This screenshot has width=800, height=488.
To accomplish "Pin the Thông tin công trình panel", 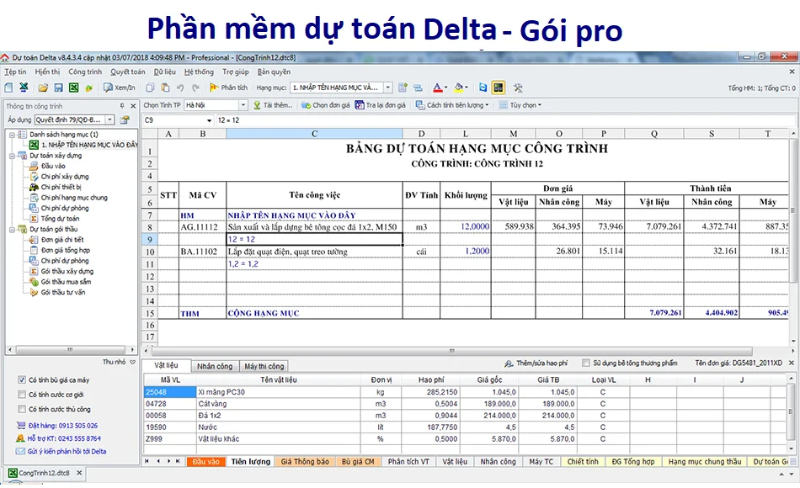I will [122, 106].
